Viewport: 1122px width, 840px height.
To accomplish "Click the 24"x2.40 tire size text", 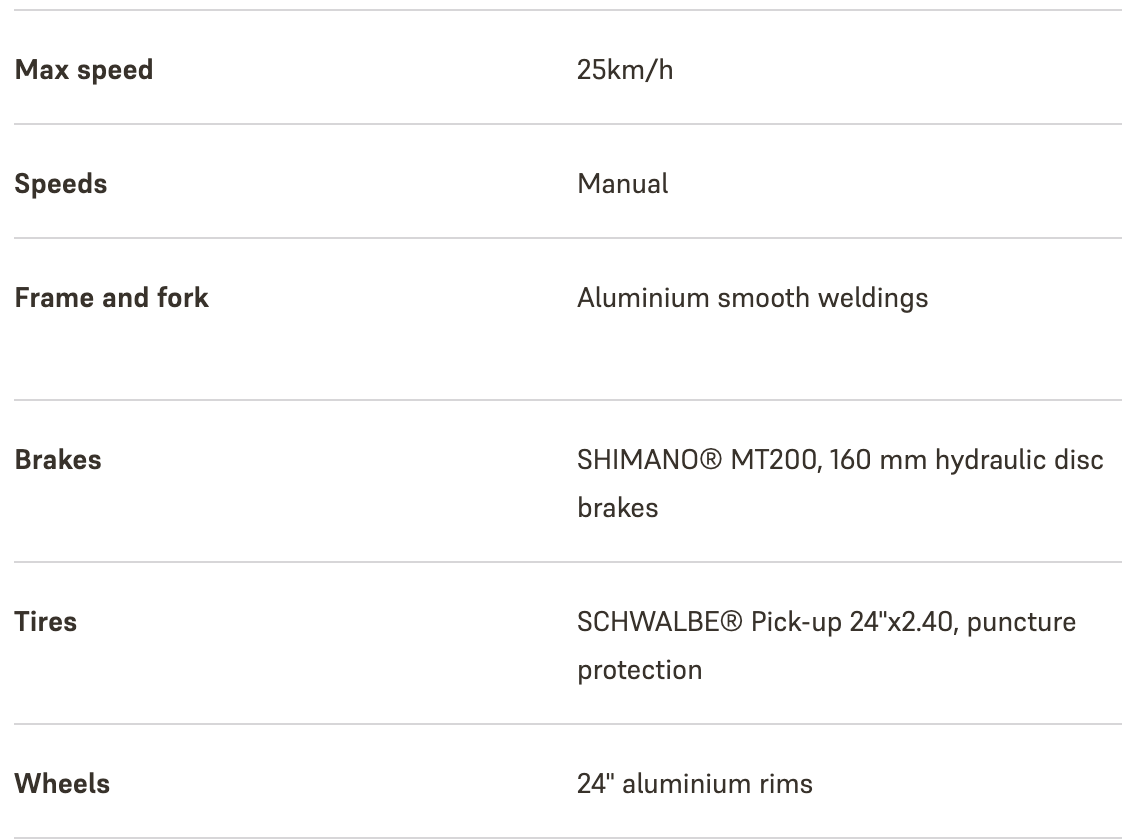I will [x=899, y=622].
